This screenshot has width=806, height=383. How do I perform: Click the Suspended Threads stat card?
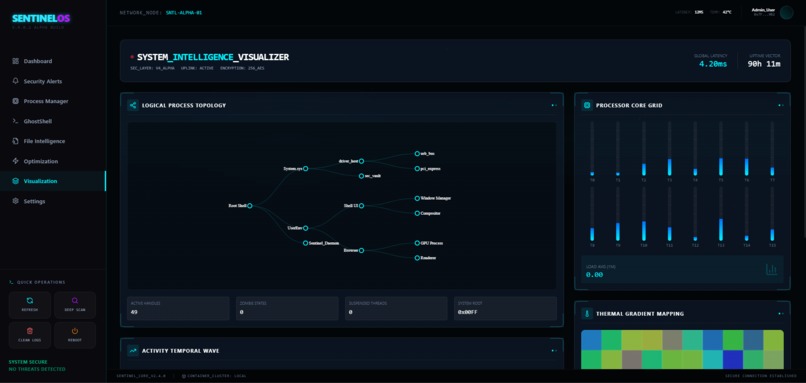coord(396,308)
